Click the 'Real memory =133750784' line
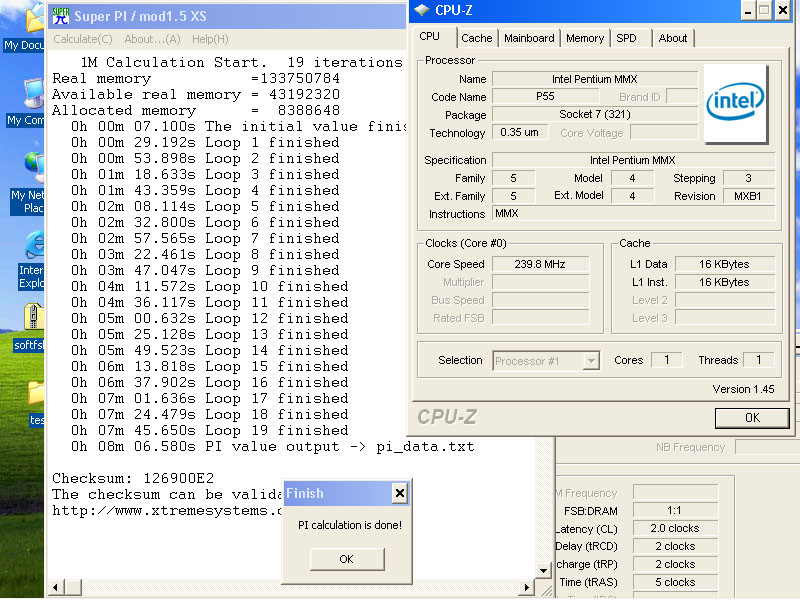The width and height of the screenshot is (800, 600). click(x=196, y=79)
